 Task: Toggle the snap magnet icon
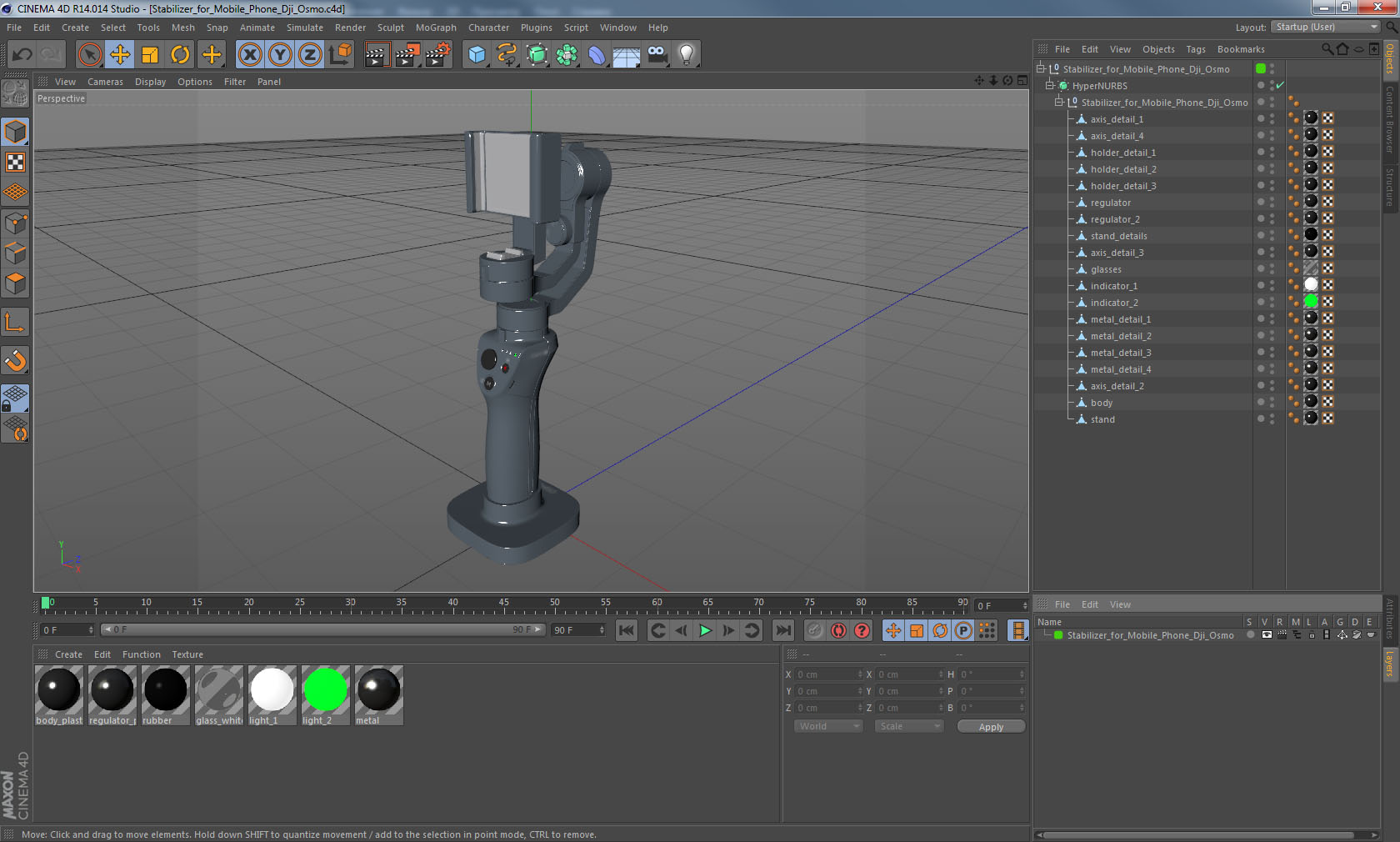pos(15,360)
